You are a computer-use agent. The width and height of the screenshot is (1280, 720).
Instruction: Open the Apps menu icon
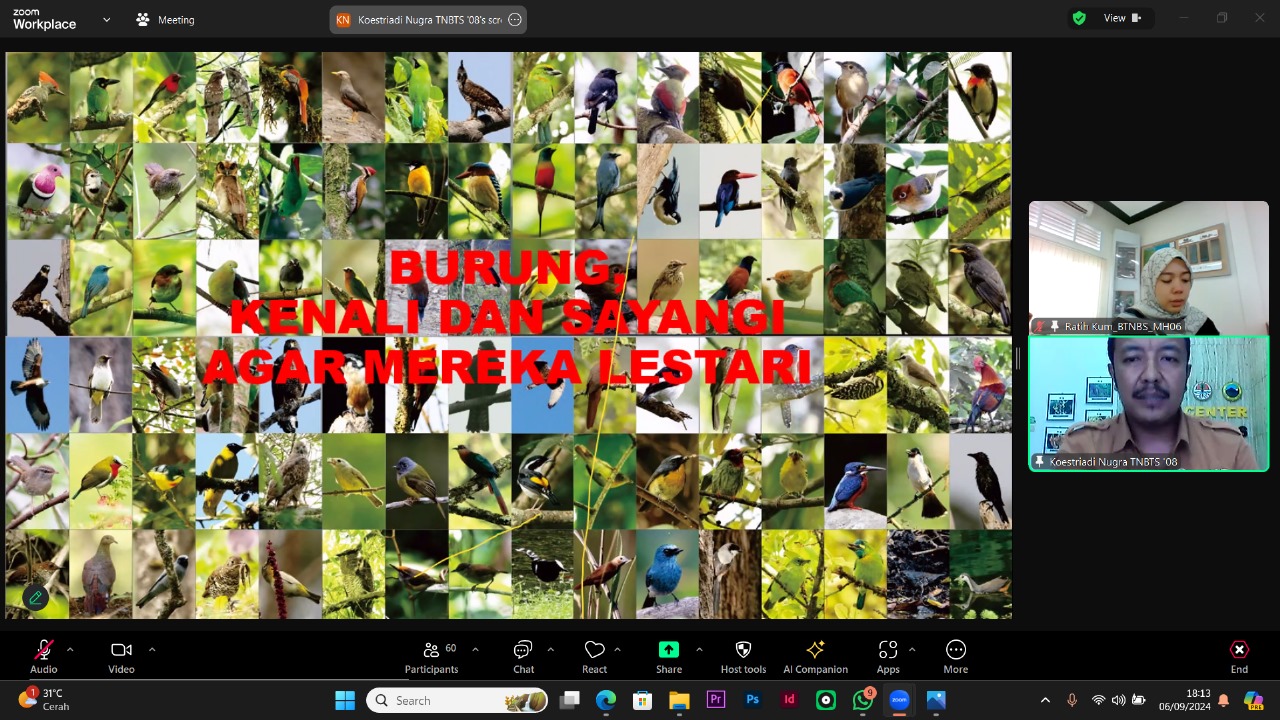[887, 657]
